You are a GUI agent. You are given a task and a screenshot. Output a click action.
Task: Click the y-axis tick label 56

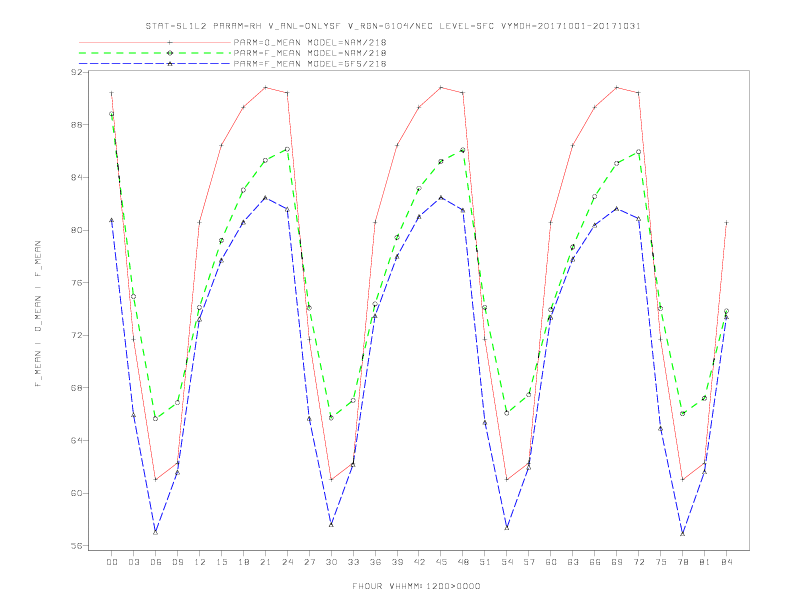tap(76, 546)
